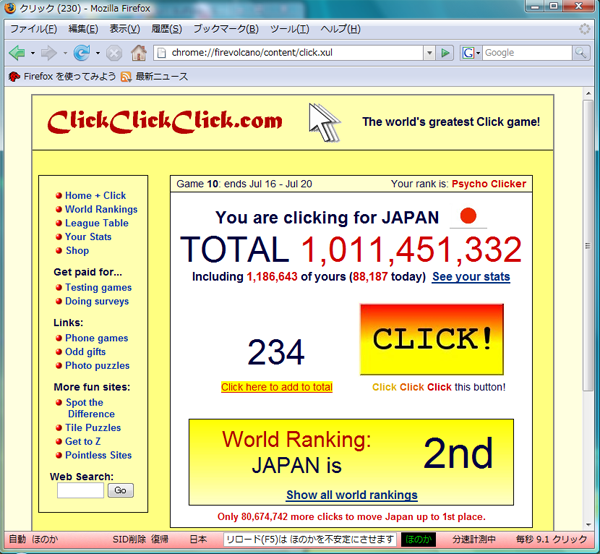Open the ヘルプ(H) menu

pyautogui.click(x=341, y=29)
